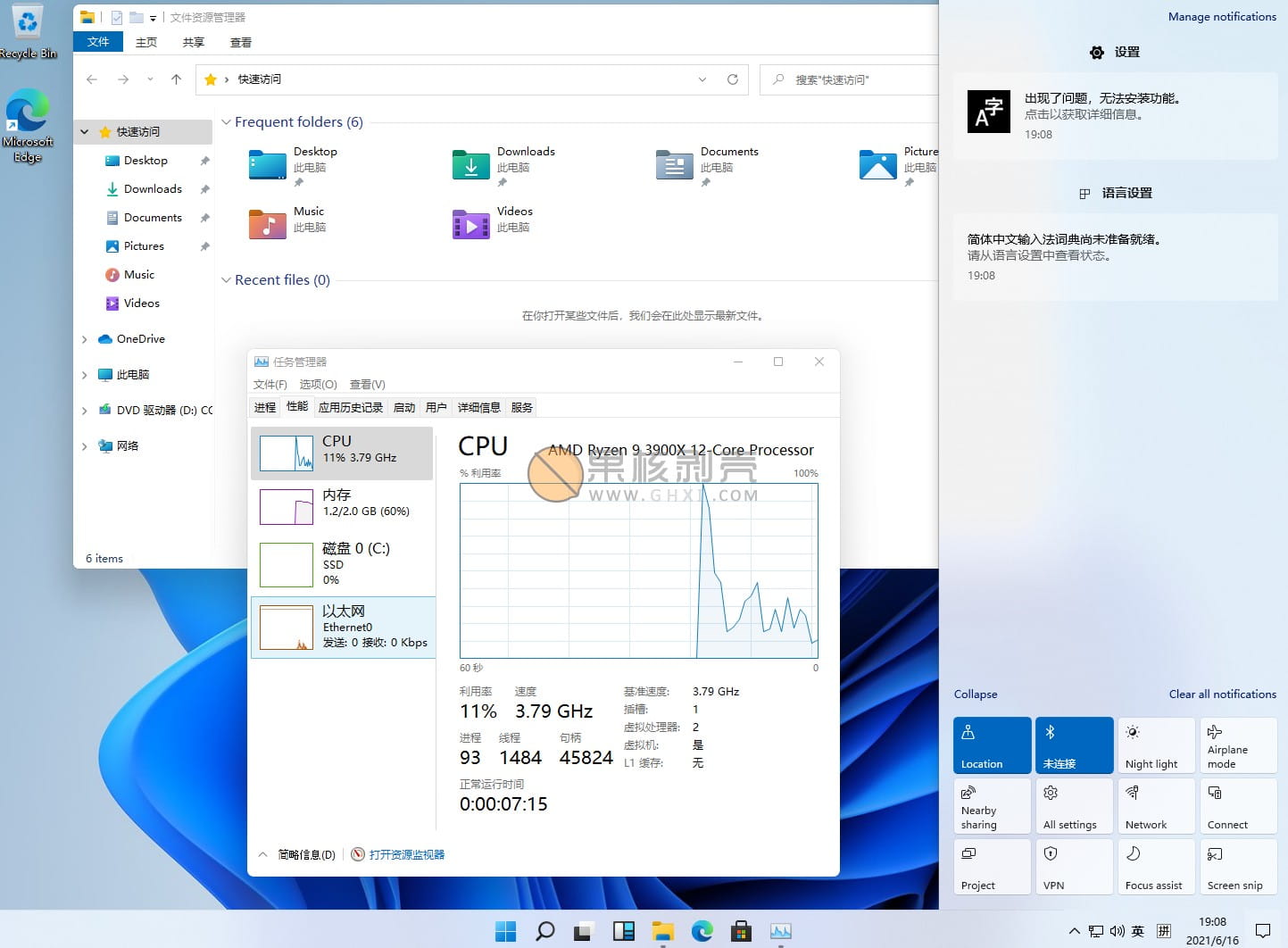
Task: Unpin Desktop from quick access via its pin icon
Action: [x=204, y=161]
